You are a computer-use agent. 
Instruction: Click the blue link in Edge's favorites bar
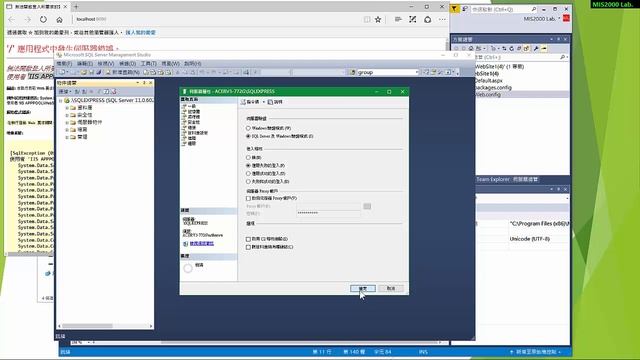click(x=140, y=32)
